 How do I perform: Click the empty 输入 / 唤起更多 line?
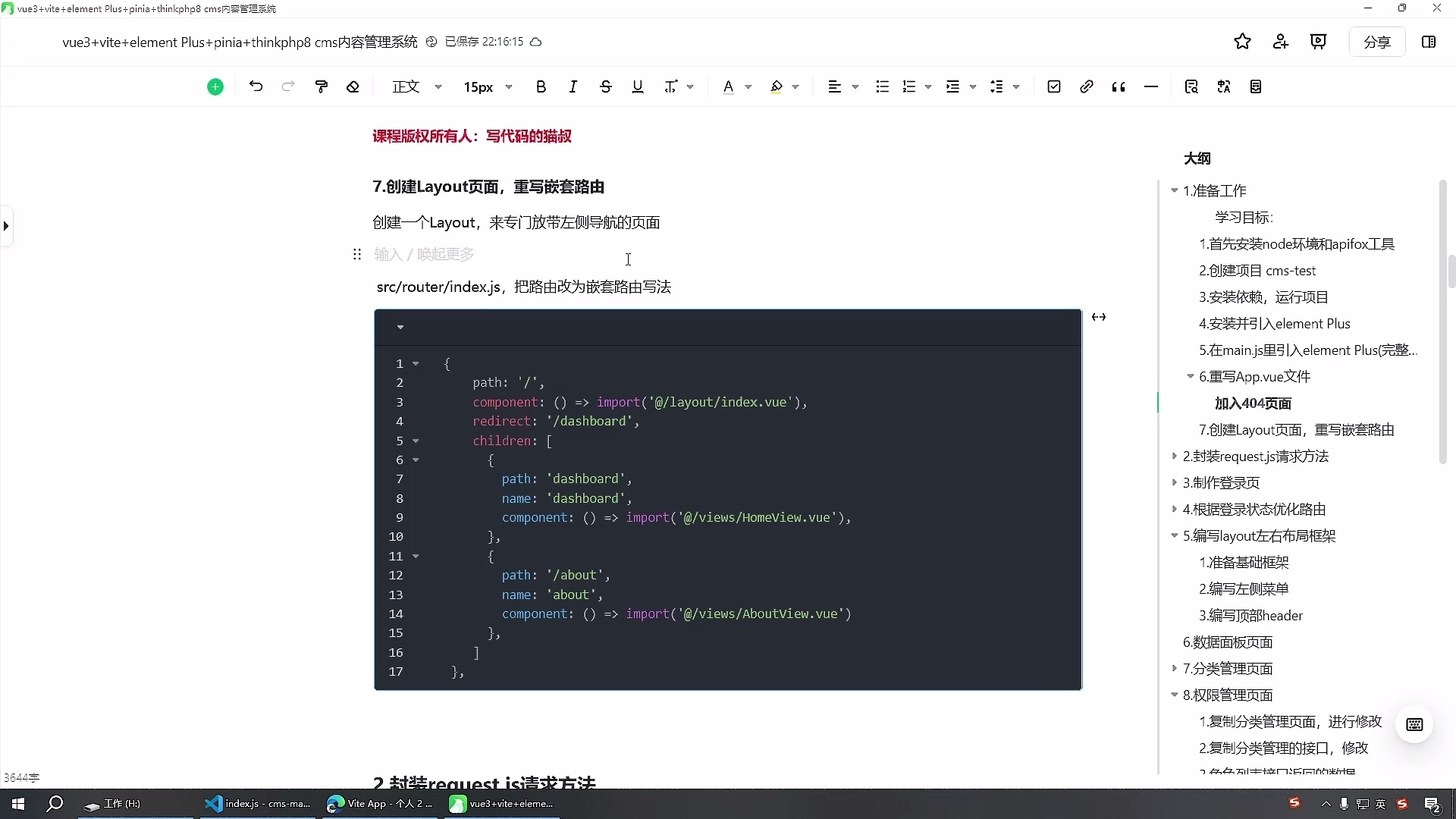423,255
